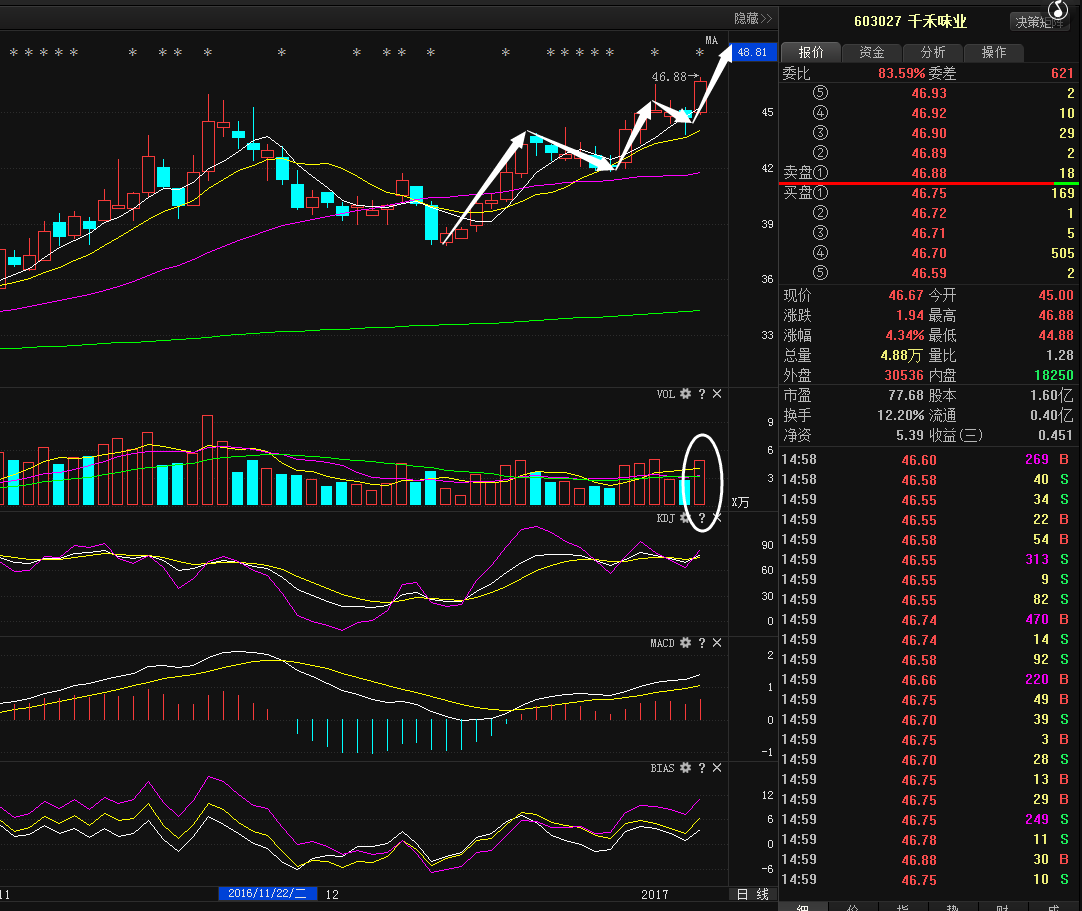Click 收益(三) value 0.451
This screenshot has height=911, width=1082.
(1055, 435)
